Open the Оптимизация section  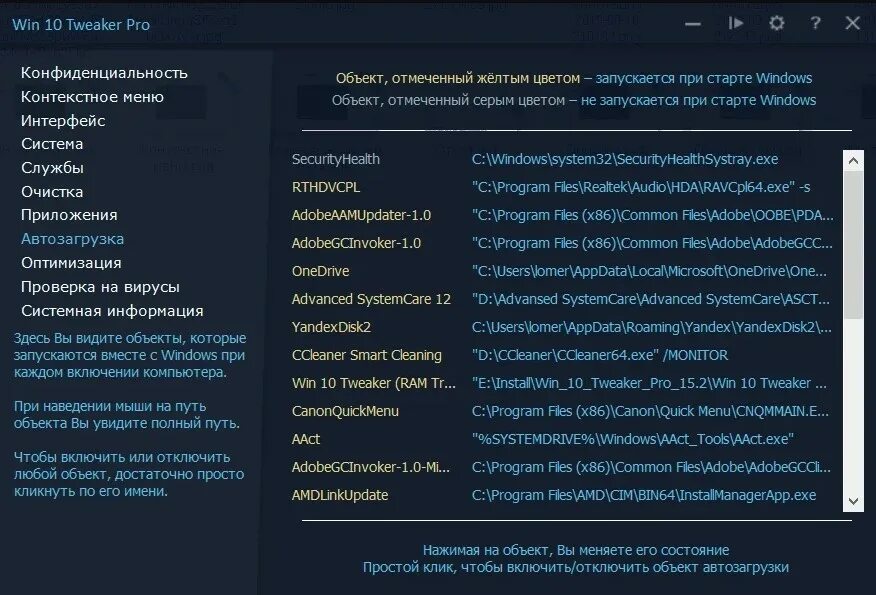[x=71, y=263]
